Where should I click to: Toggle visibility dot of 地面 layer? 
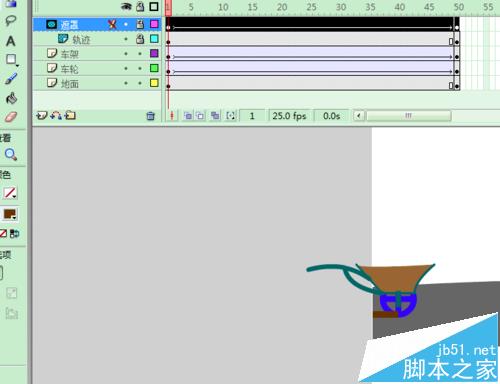tap(126, 83)
